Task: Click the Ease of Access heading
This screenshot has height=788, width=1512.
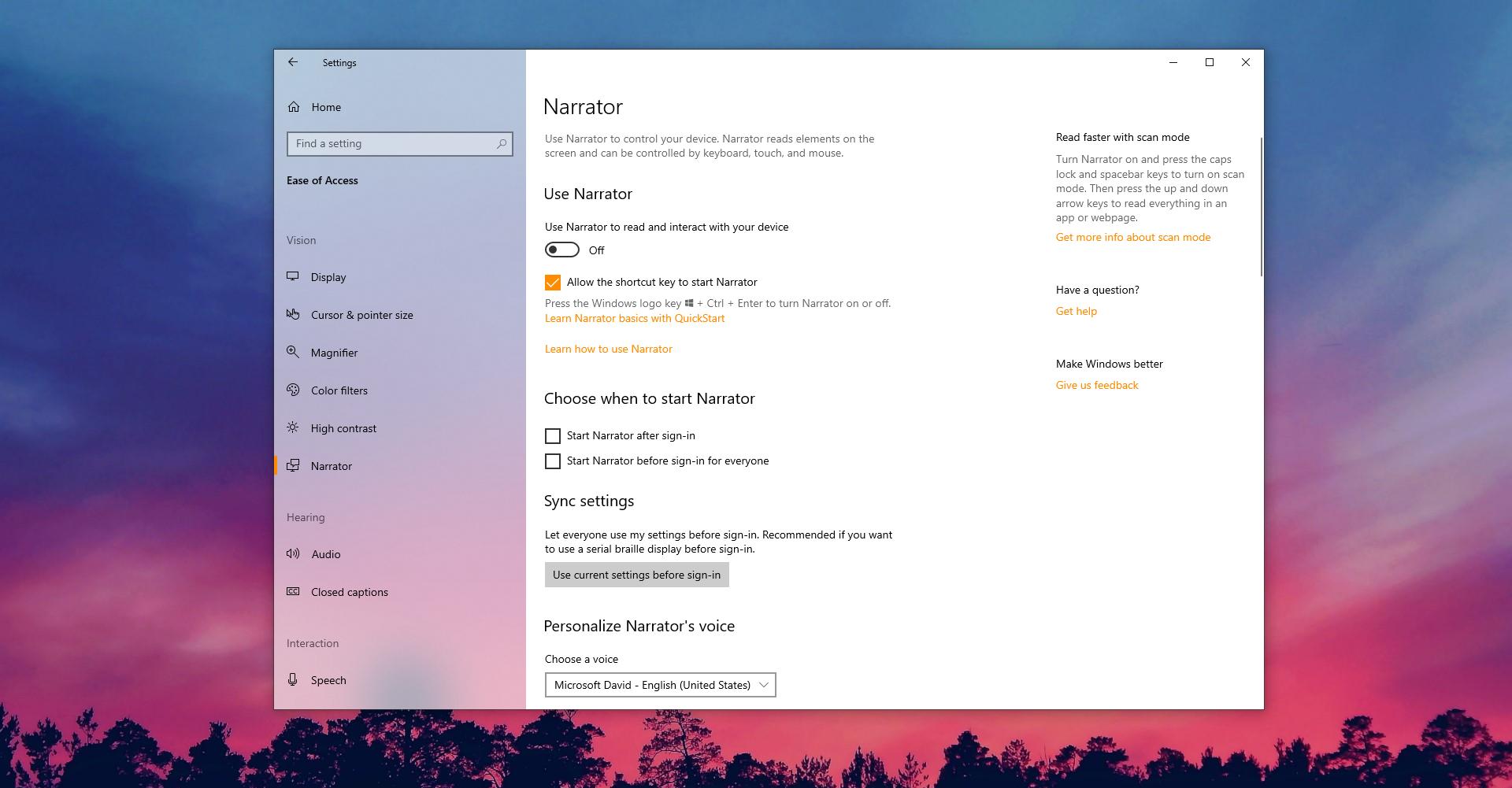Action: click(x=322, y=180)
